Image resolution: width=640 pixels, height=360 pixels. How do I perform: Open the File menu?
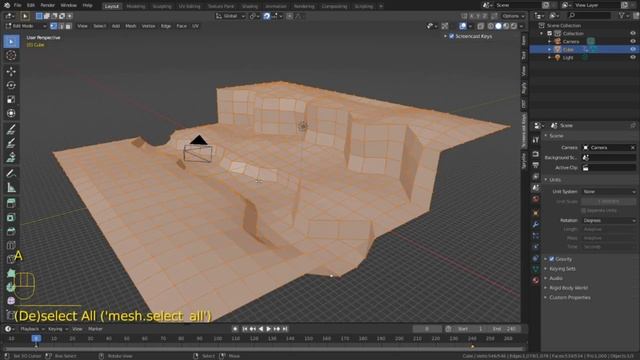tap(18, 5)
